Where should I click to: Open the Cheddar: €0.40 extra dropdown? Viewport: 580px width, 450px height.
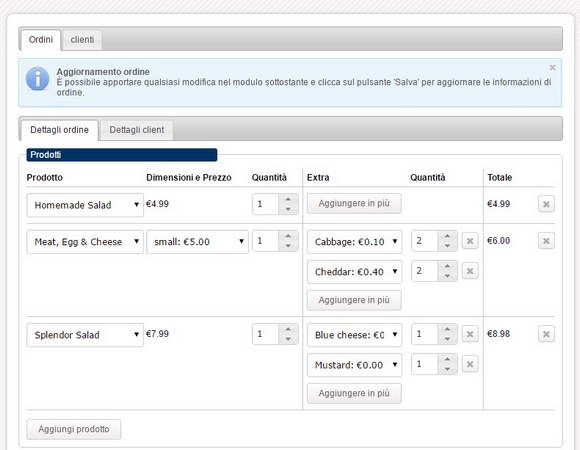point(354,272)
